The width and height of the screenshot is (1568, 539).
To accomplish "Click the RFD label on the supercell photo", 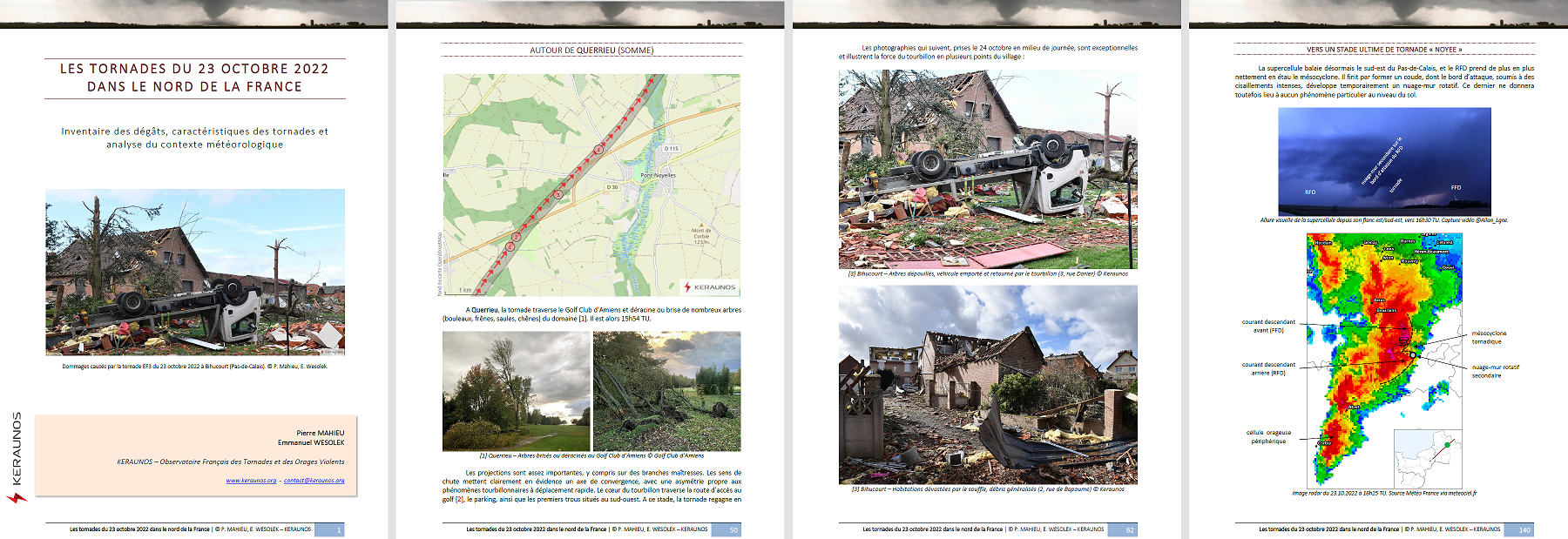I will 1310,192.
